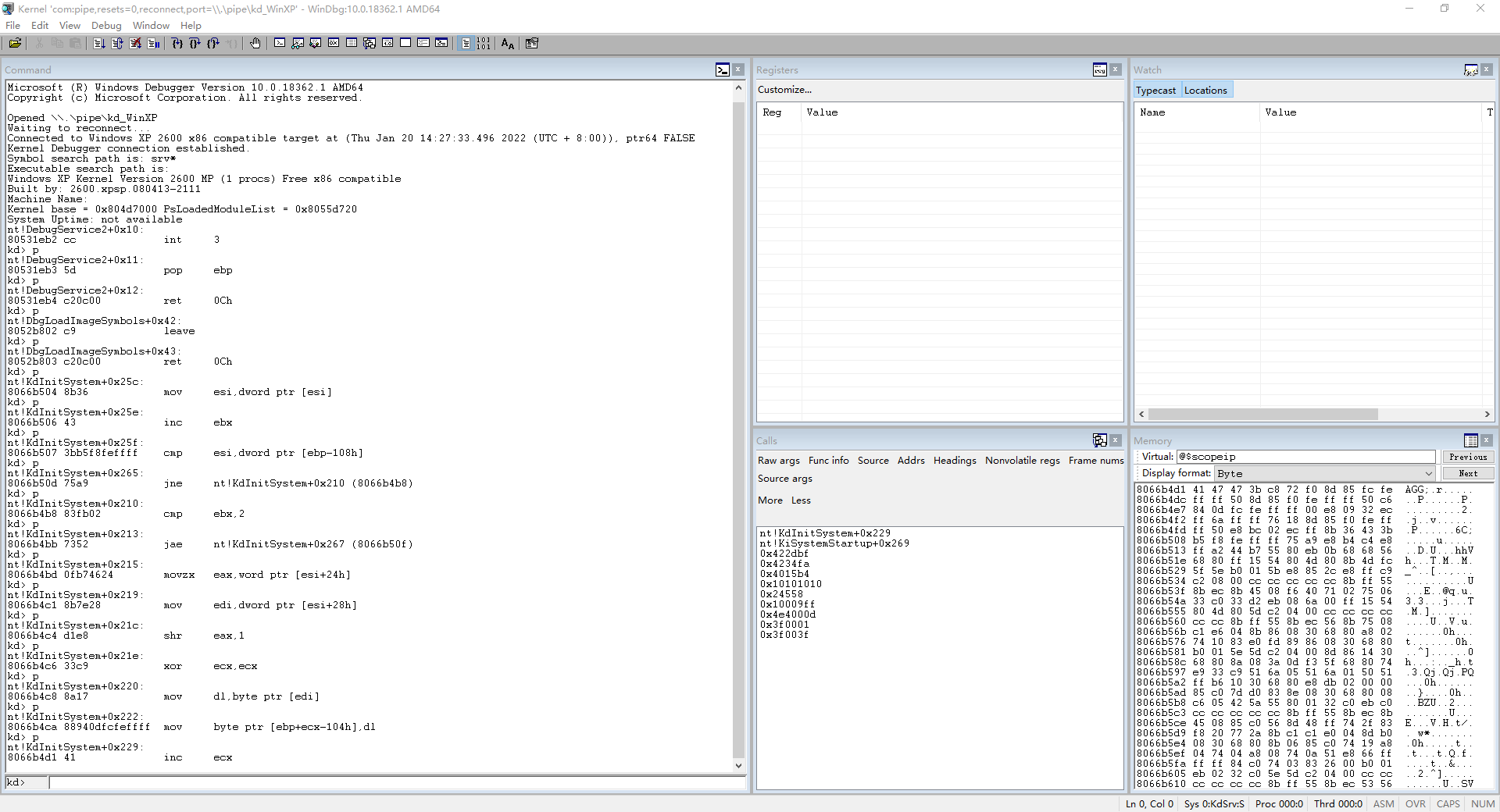Click the Watch panel horizontal scrollbar thumb
The width and height of the screenshot is (1500, 812).
point(1262,415)
